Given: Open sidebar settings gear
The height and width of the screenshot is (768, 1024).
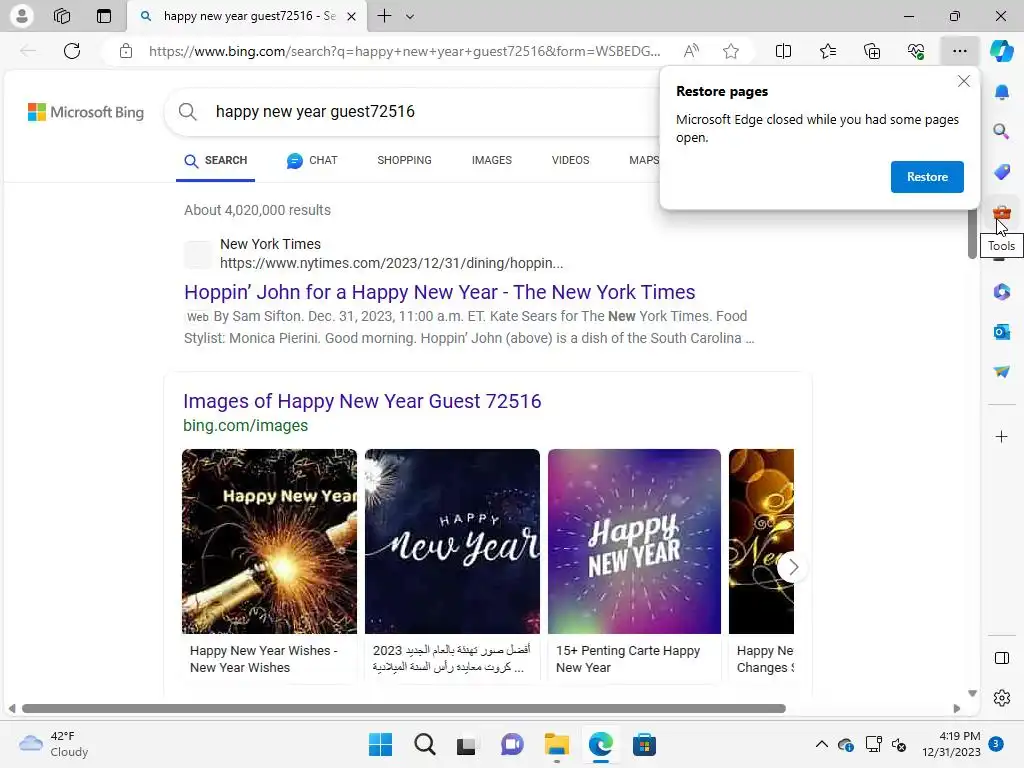Looking at the screenshot, I should coord(1001,698).
